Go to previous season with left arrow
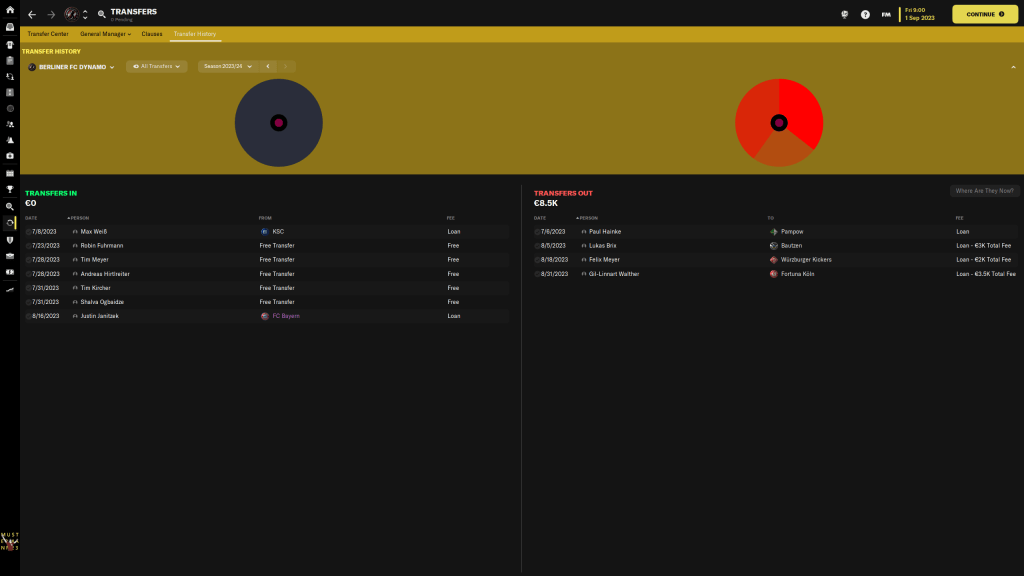 [267, 67]
